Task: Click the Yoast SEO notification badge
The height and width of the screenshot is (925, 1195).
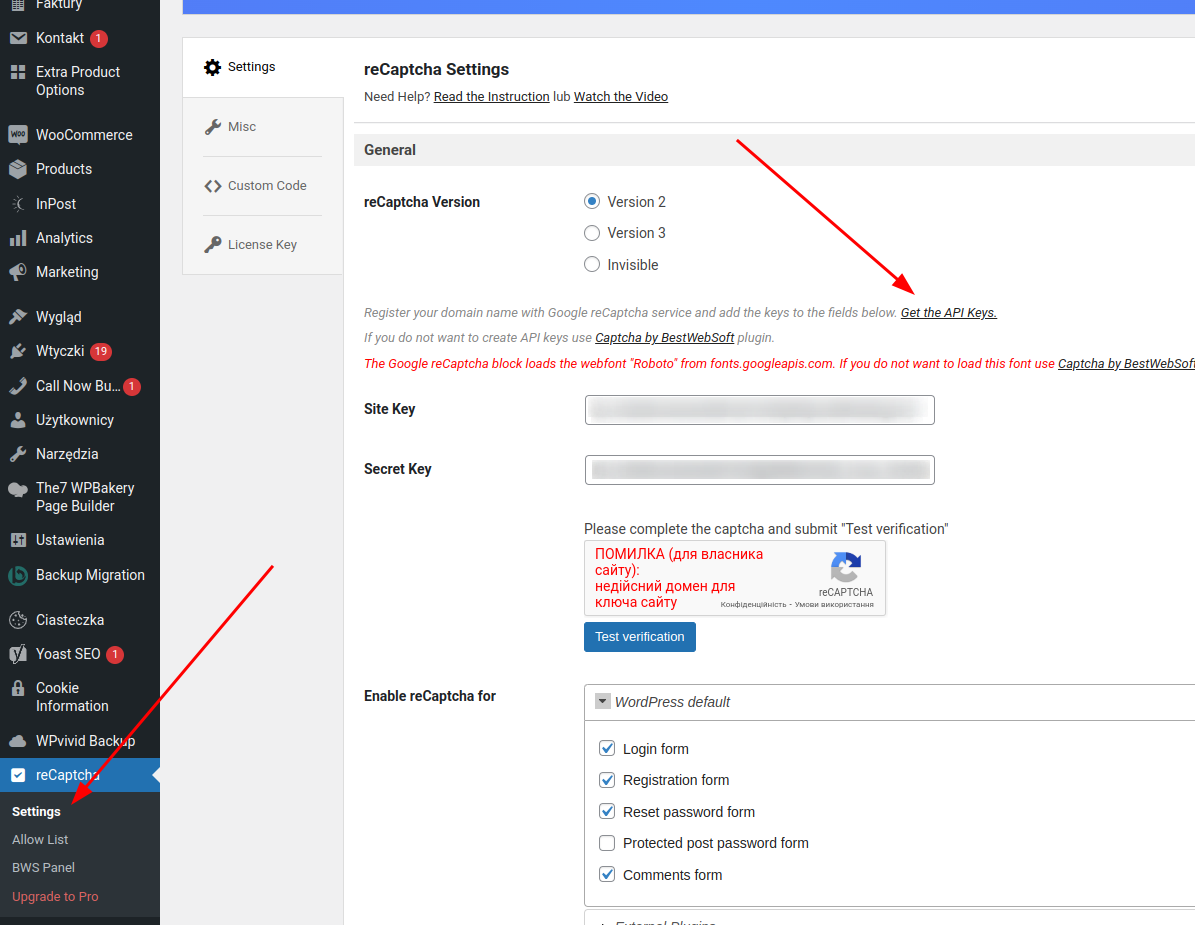Action: [115, 654]
